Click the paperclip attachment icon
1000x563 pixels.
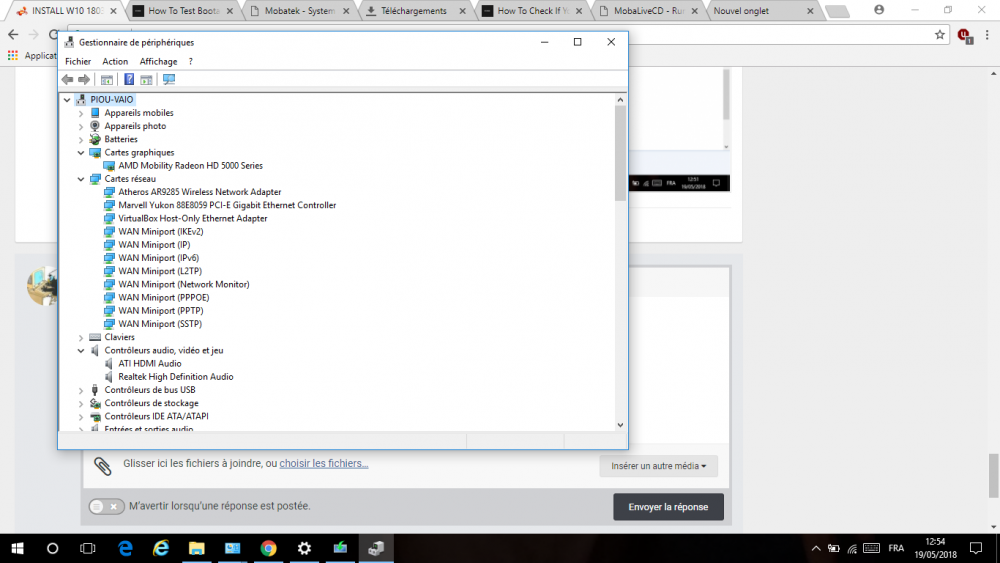point(103,466)
